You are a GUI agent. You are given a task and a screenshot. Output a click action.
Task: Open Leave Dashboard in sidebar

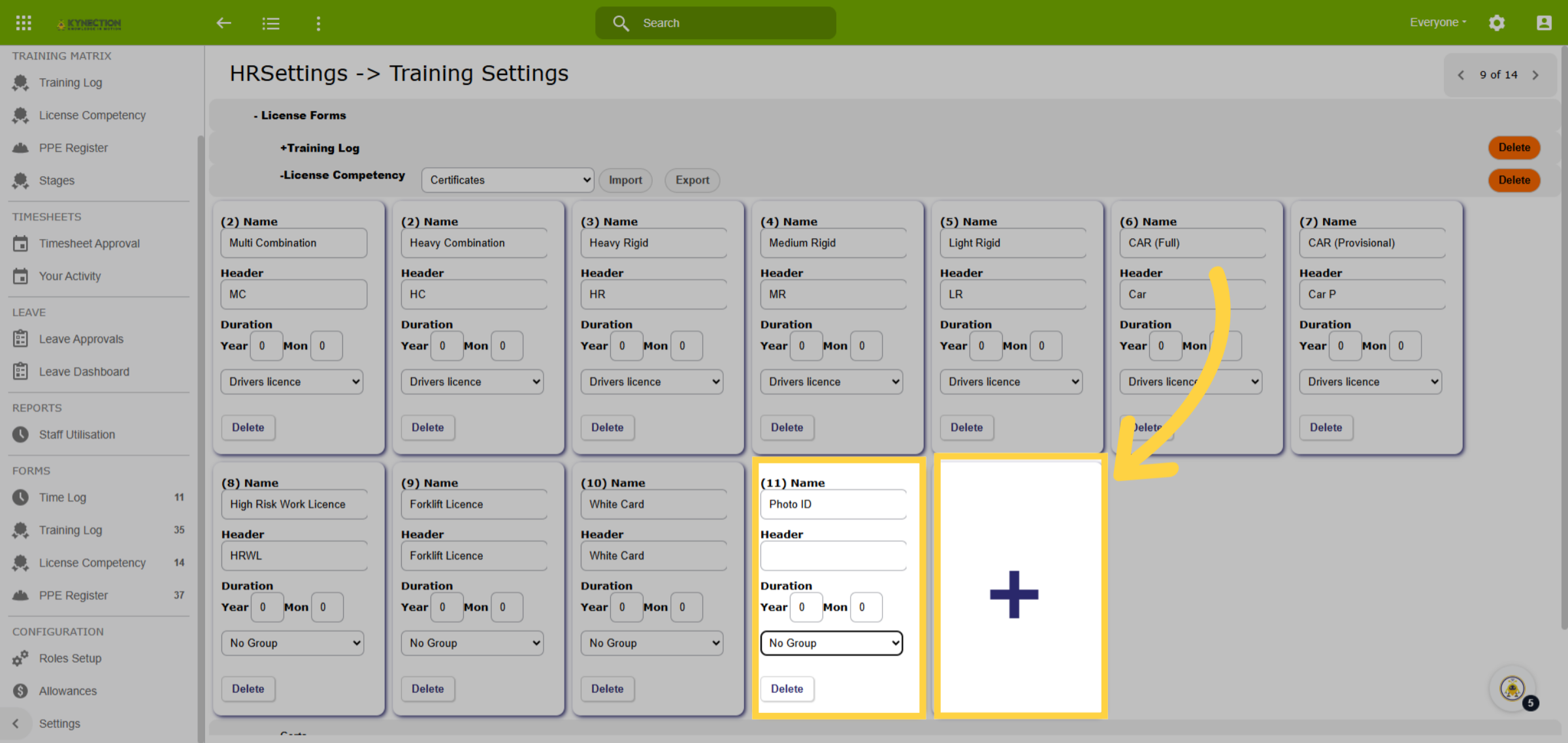click(84, 371)
